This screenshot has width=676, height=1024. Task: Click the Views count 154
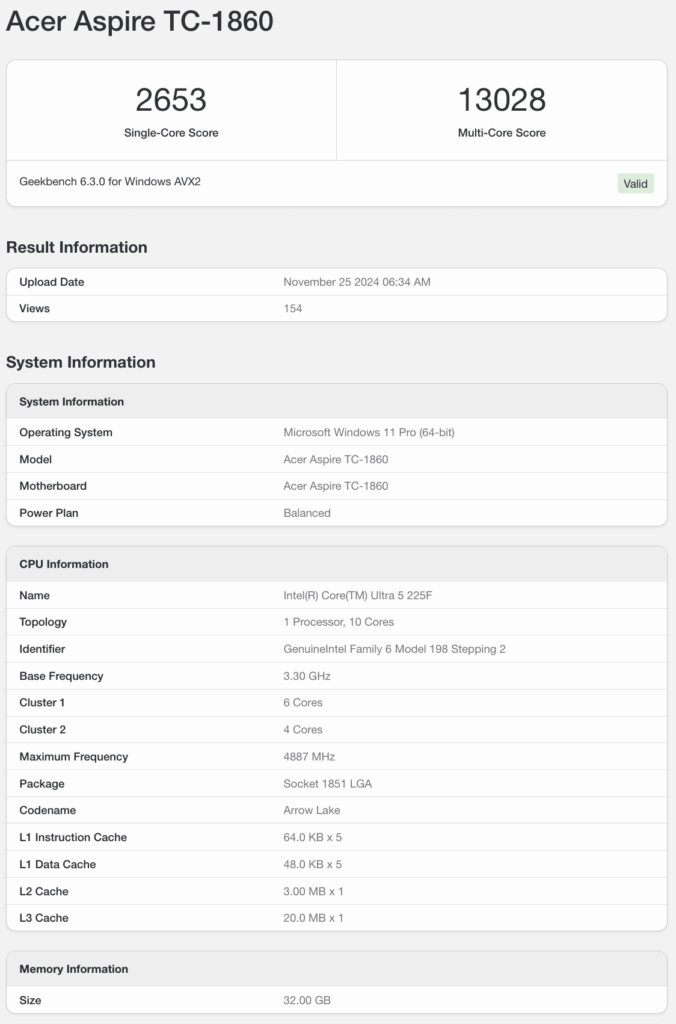(293, 308)
